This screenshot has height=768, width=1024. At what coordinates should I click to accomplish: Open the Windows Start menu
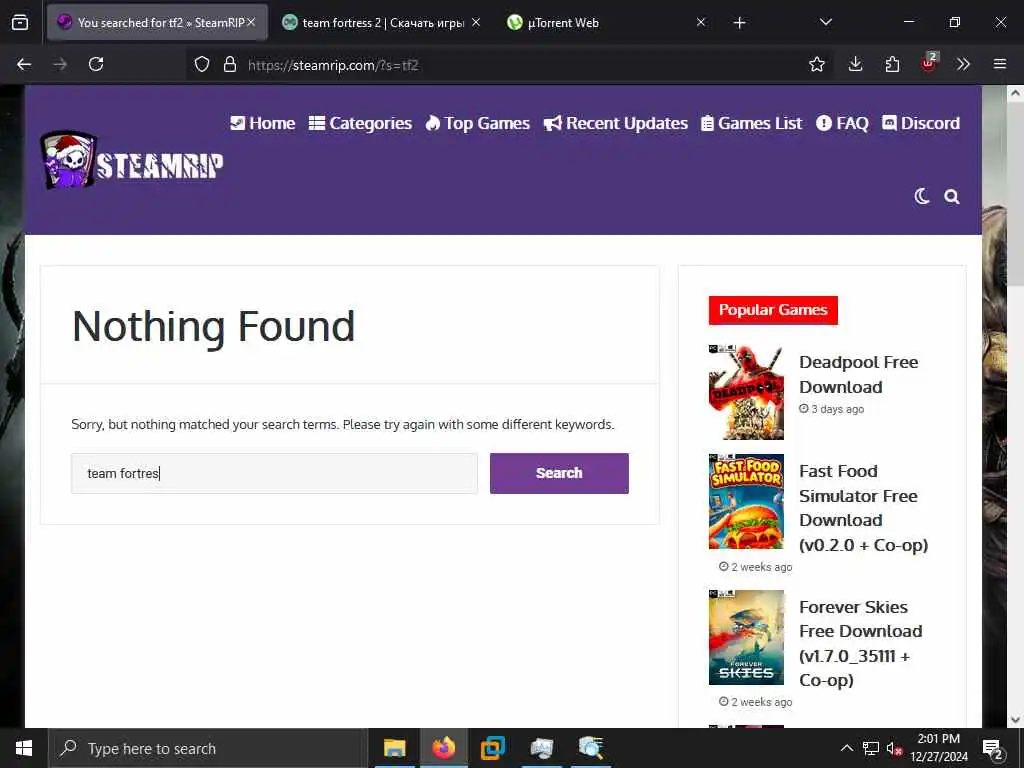(24, 748)
